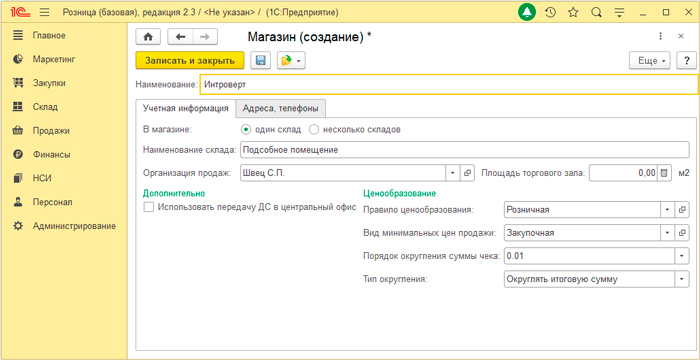The image size is (700, 360).
Task: Click the Розничная pricing rule field
Action: coord(582,209)
